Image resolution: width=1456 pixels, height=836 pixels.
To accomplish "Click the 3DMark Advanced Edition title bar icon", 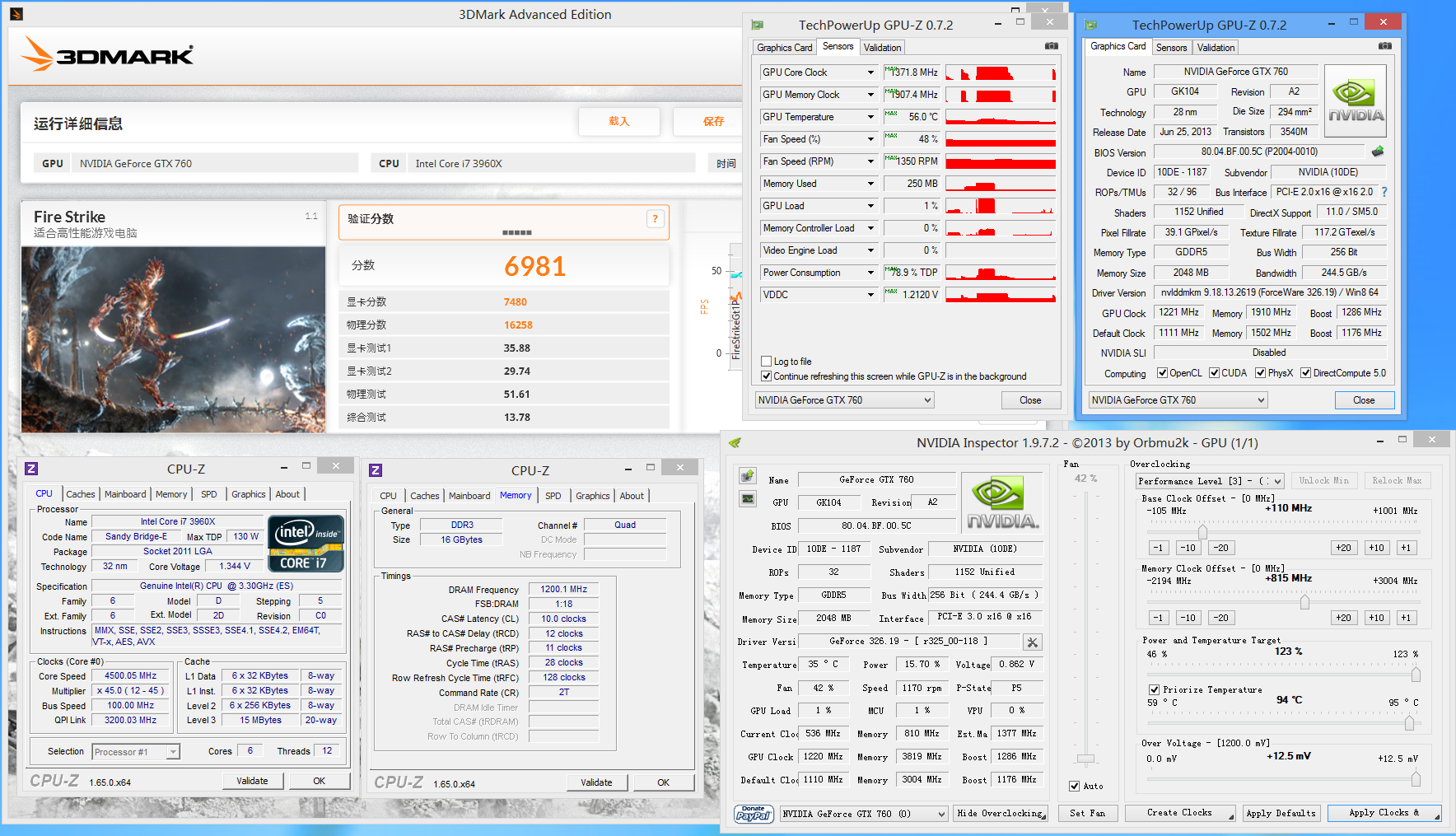I will point(16,14).
